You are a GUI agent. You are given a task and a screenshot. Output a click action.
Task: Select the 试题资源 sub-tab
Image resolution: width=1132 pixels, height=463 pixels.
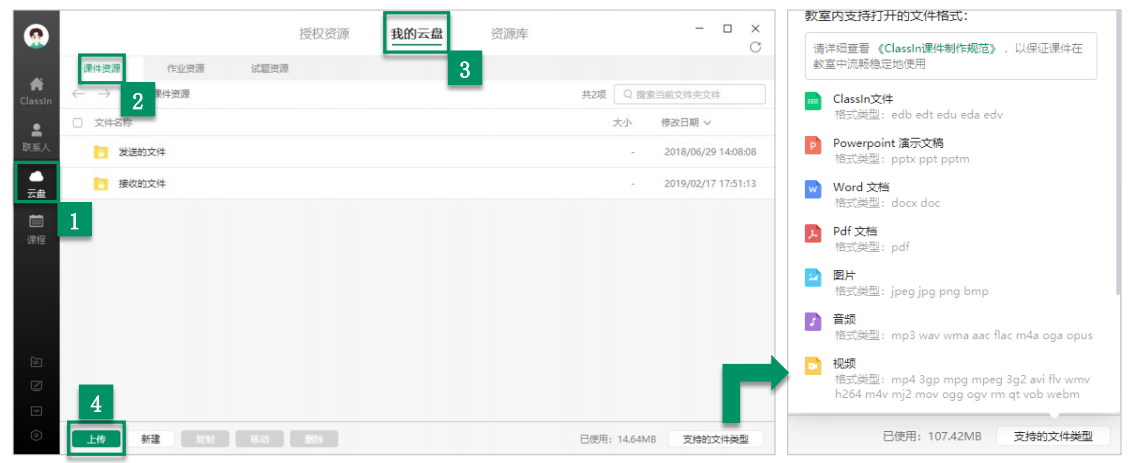(269, 69)
